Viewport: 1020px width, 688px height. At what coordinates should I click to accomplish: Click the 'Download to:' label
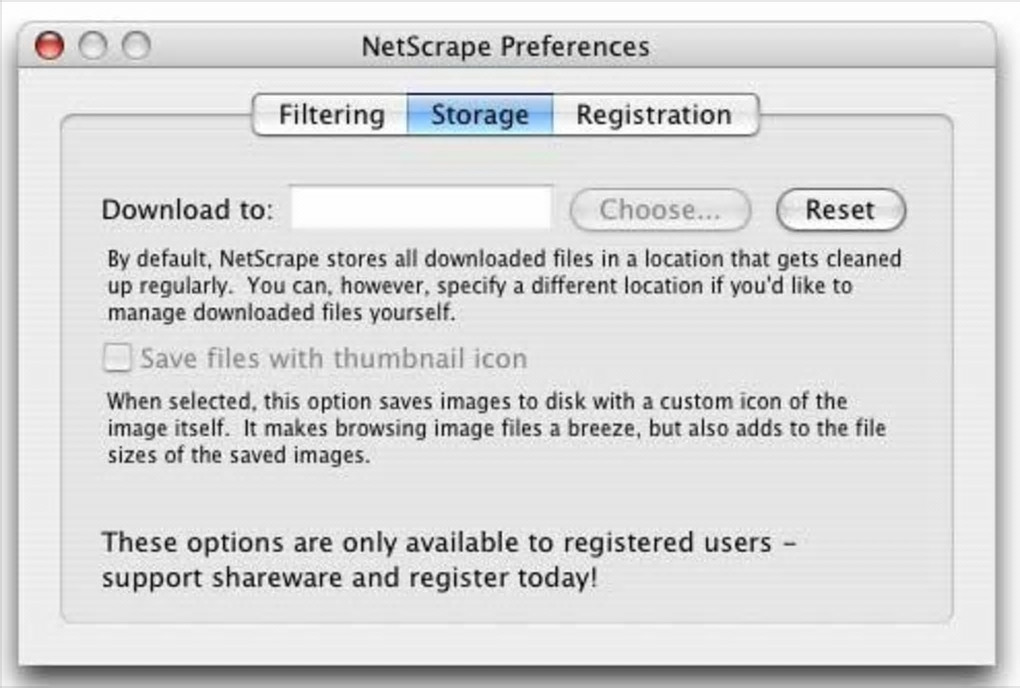click(x=187, y=210)
